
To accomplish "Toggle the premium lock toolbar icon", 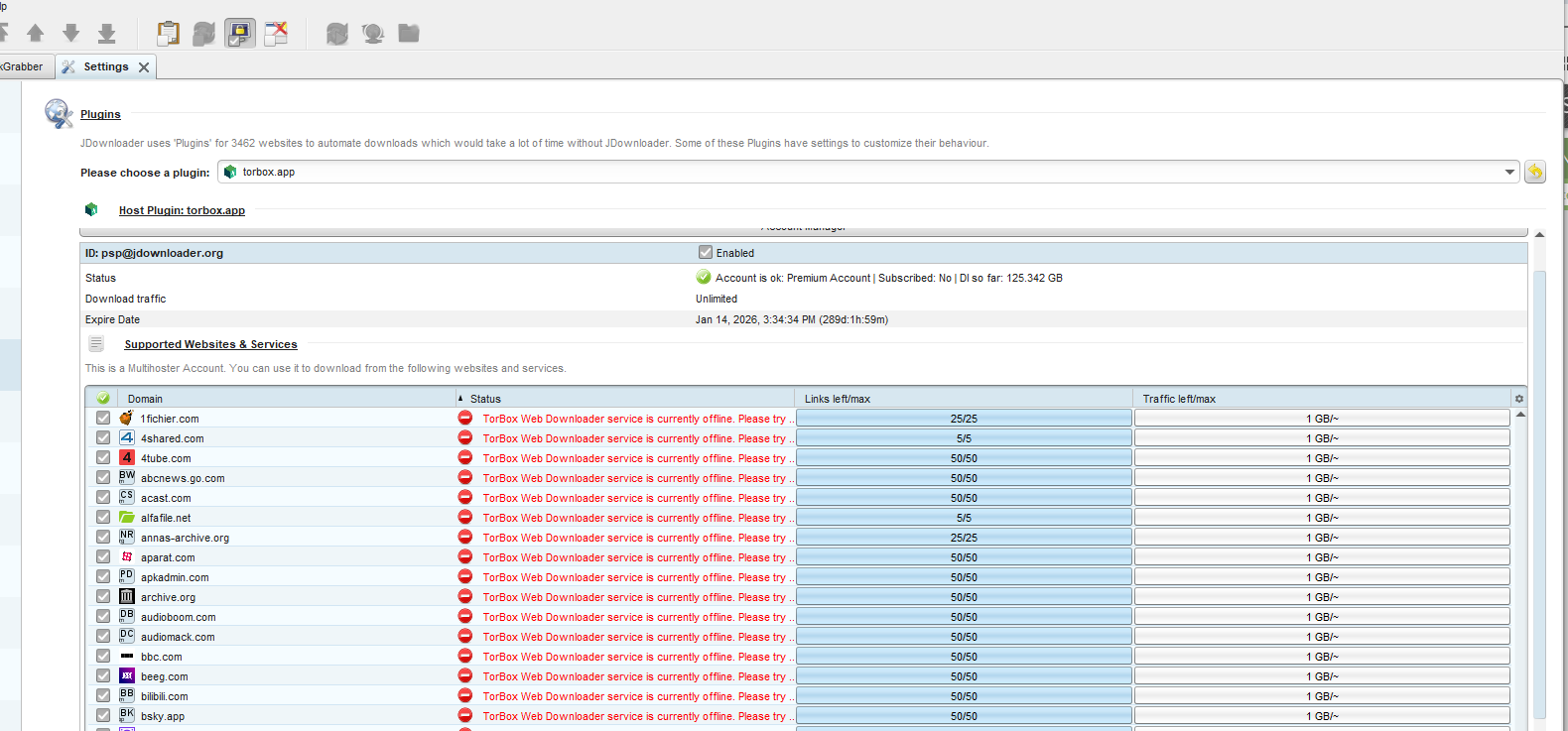I will click(x=240, y=34).
